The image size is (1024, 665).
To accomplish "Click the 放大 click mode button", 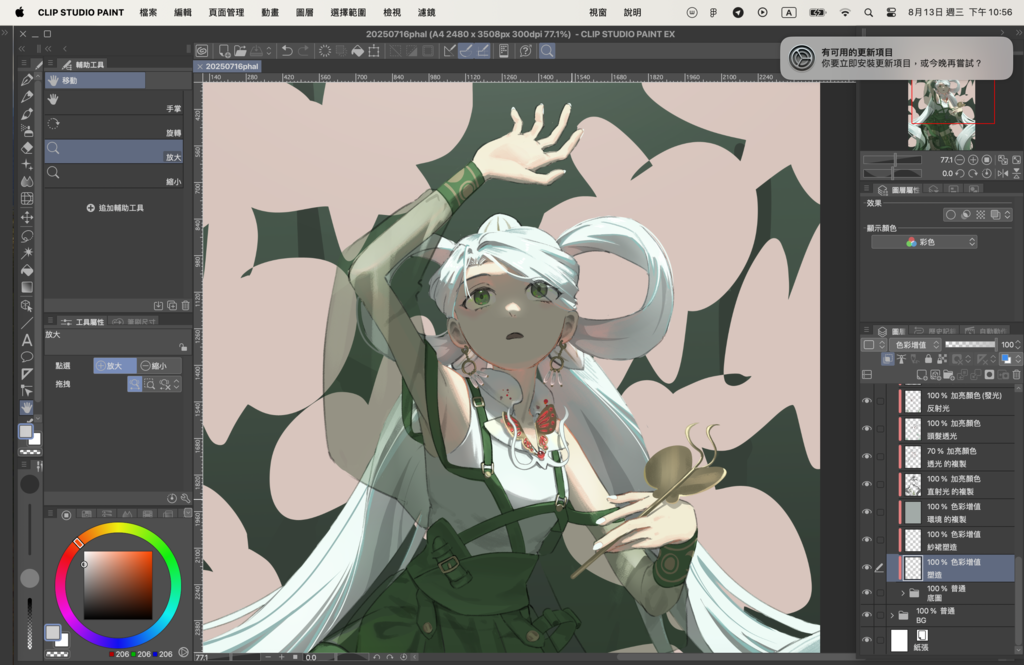I will click(x=115, y=366).
